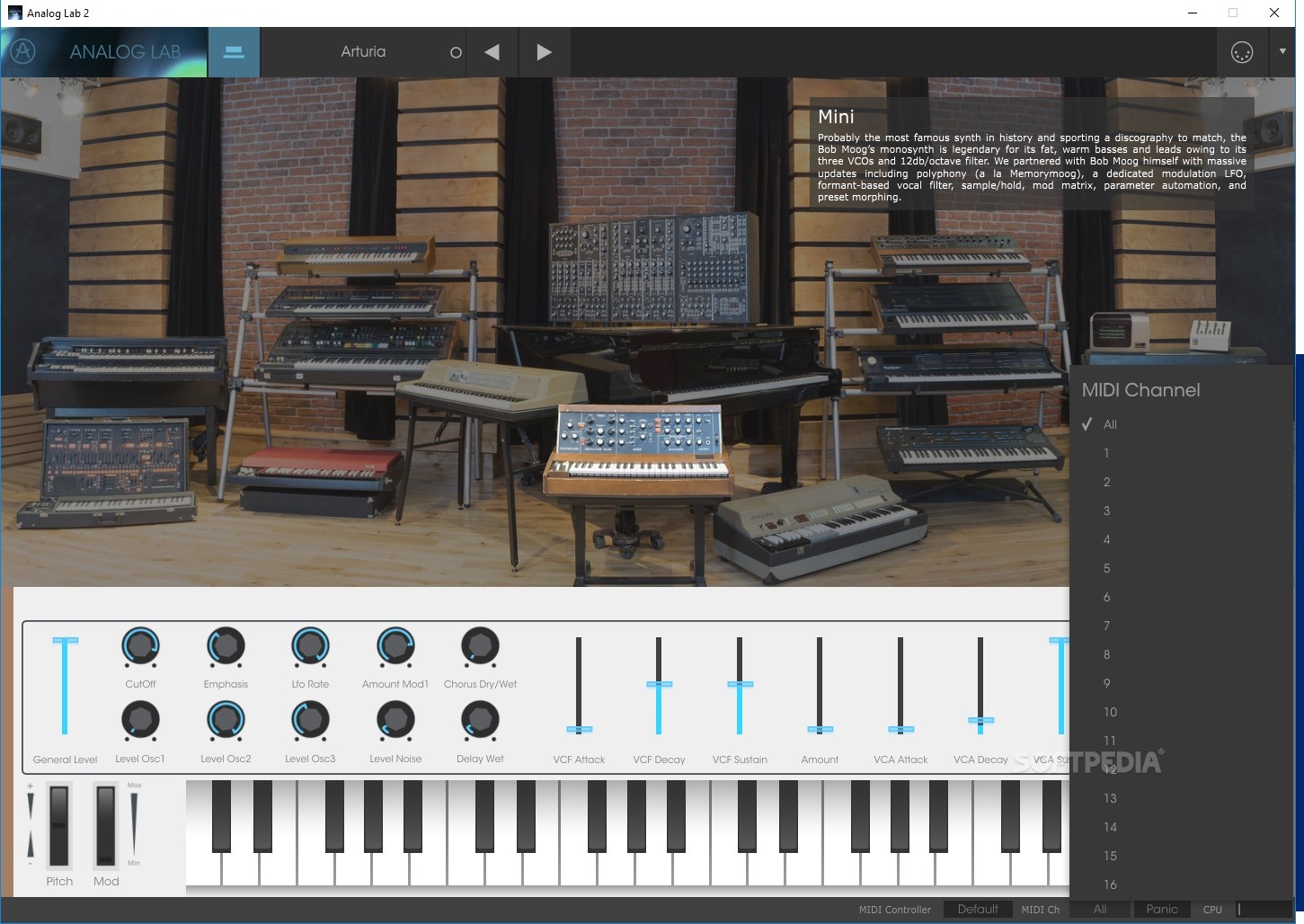Toggle the blue browser view button

234,52
